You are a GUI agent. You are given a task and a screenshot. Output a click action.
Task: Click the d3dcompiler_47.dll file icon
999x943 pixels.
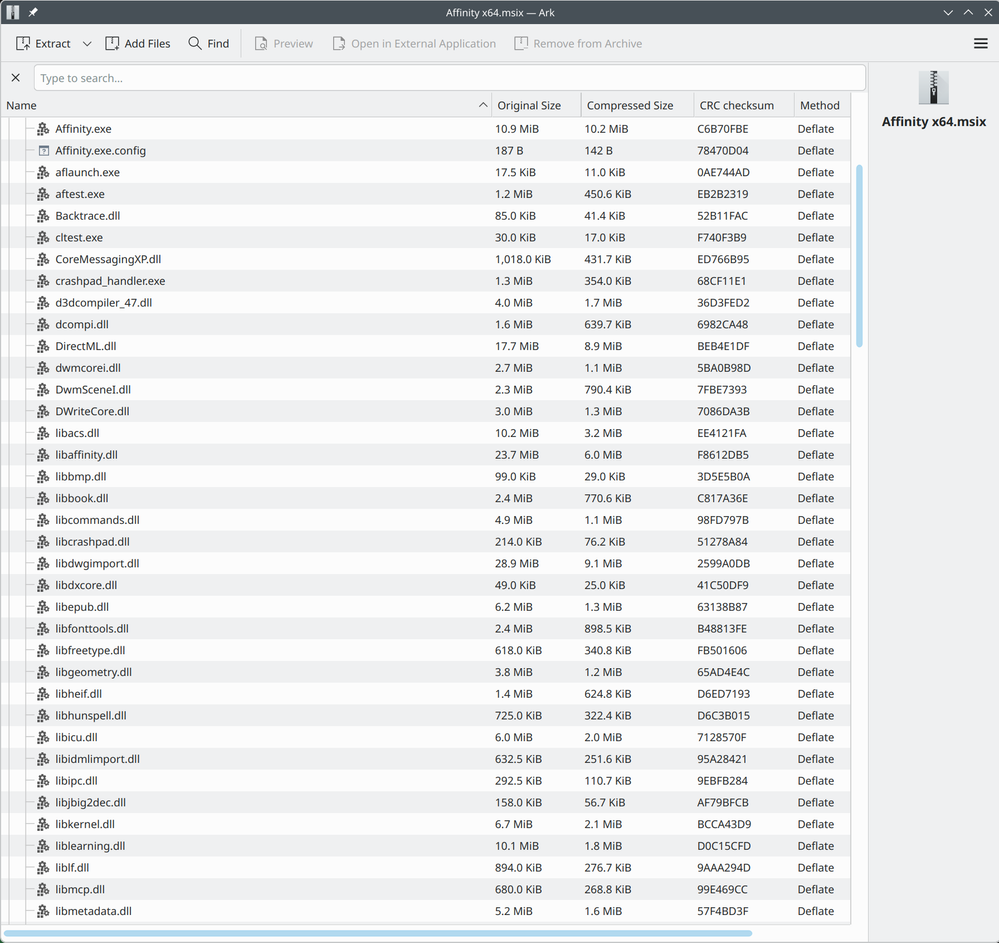[43, 302]
